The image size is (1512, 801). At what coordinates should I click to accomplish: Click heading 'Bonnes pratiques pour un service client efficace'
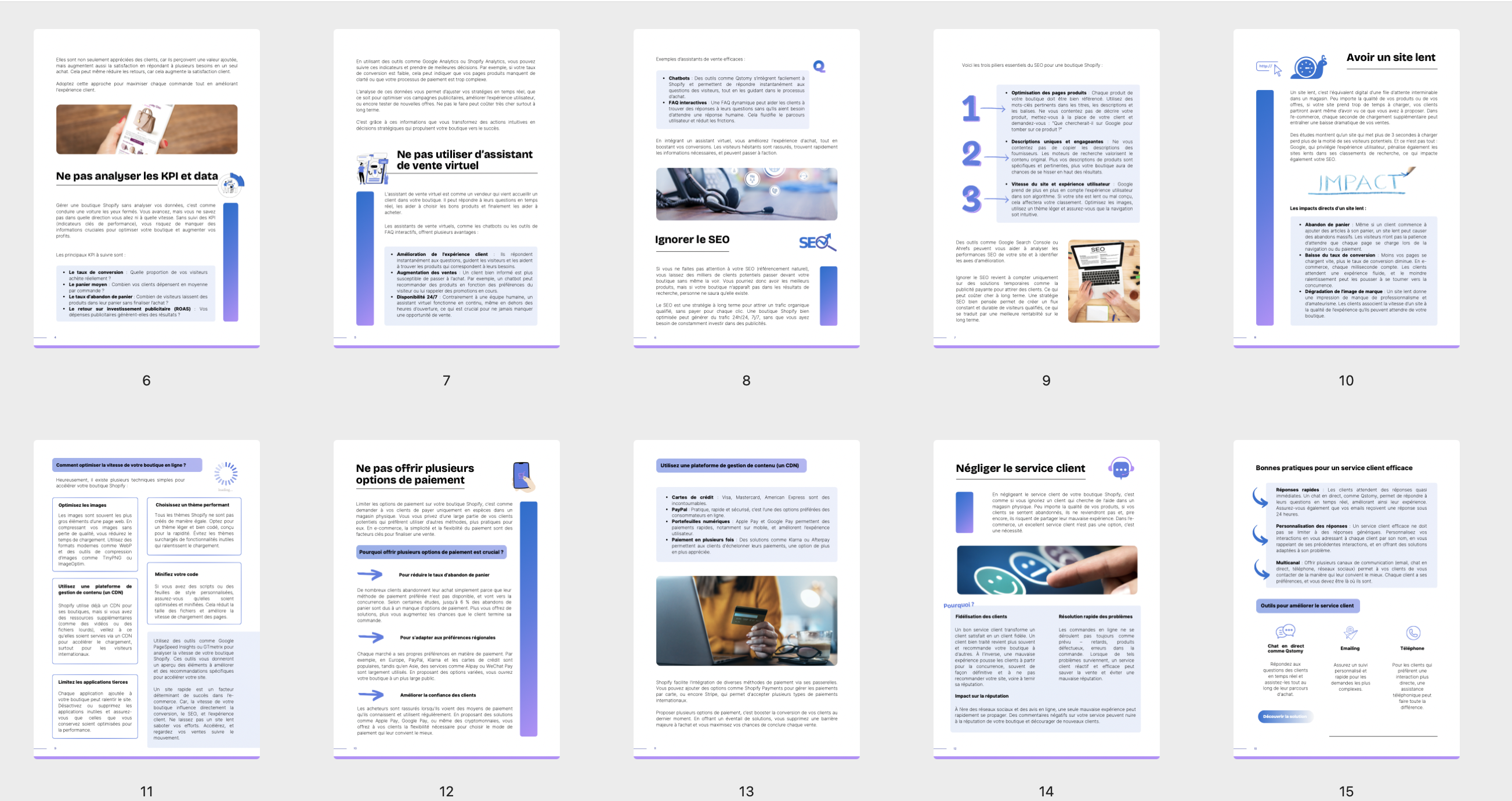click(1333, 468)
